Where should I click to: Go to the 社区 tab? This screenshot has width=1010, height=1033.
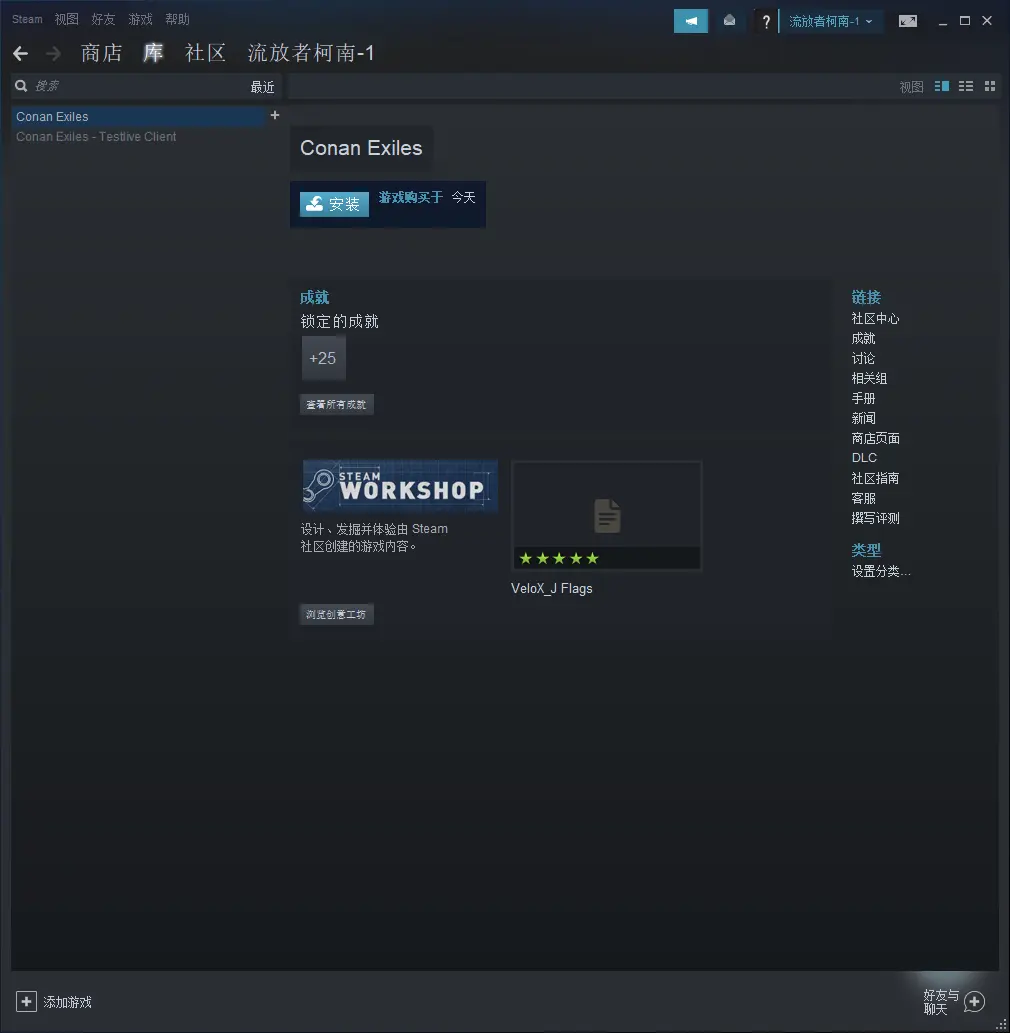(206, 53)
